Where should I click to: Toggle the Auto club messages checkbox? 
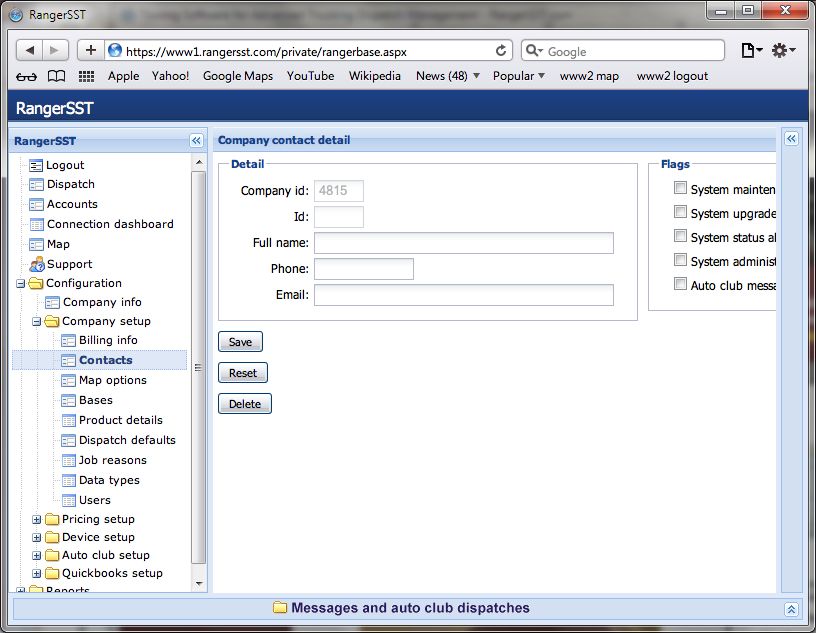680,284
